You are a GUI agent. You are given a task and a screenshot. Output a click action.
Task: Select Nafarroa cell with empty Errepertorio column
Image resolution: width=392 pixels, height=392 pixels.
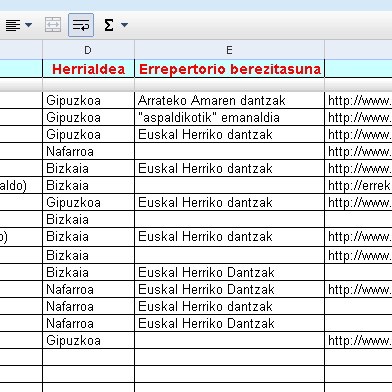coord(88,151)
